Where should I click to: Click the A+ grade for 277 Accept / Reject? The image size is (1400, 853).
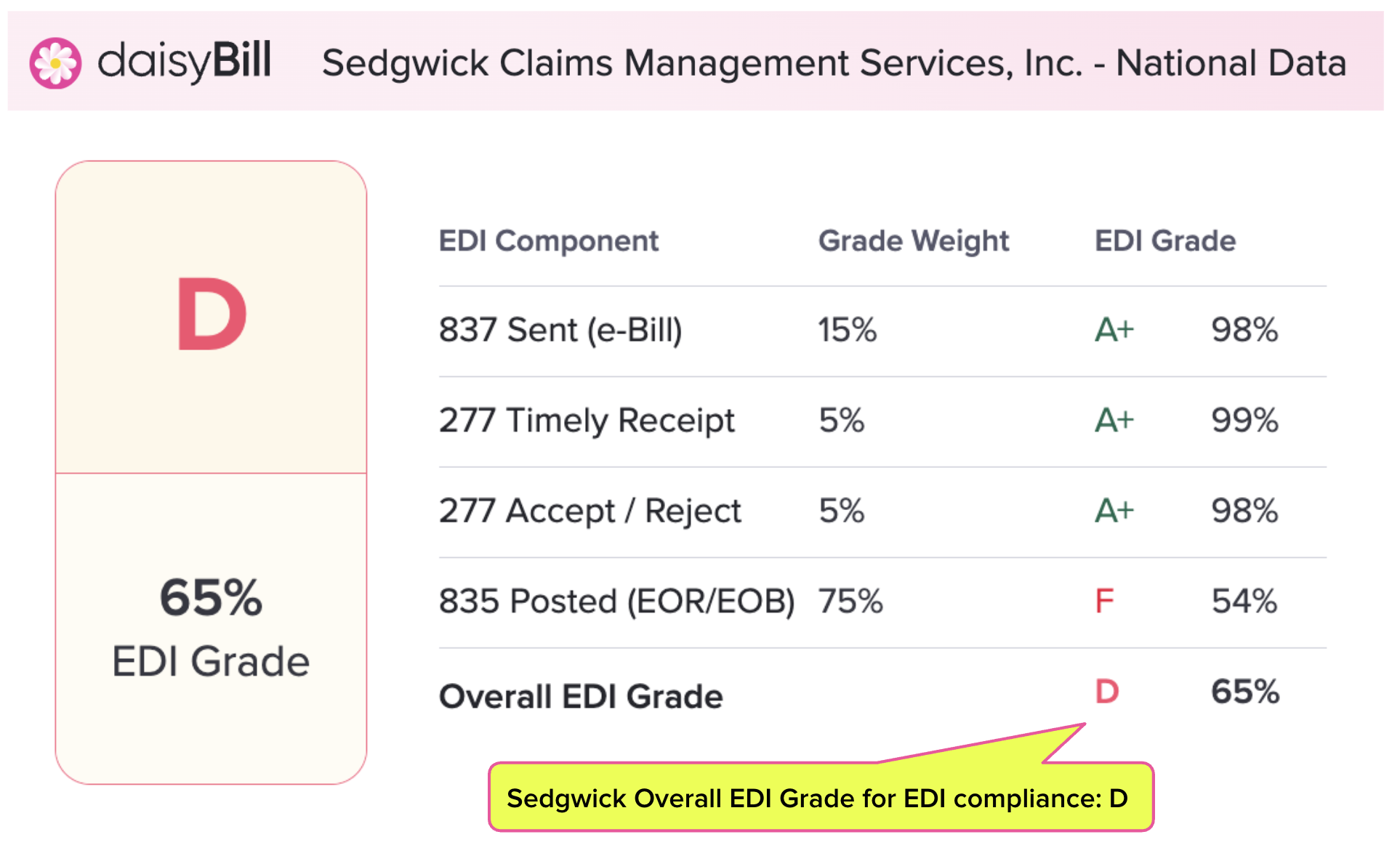tap(1114, 511)
